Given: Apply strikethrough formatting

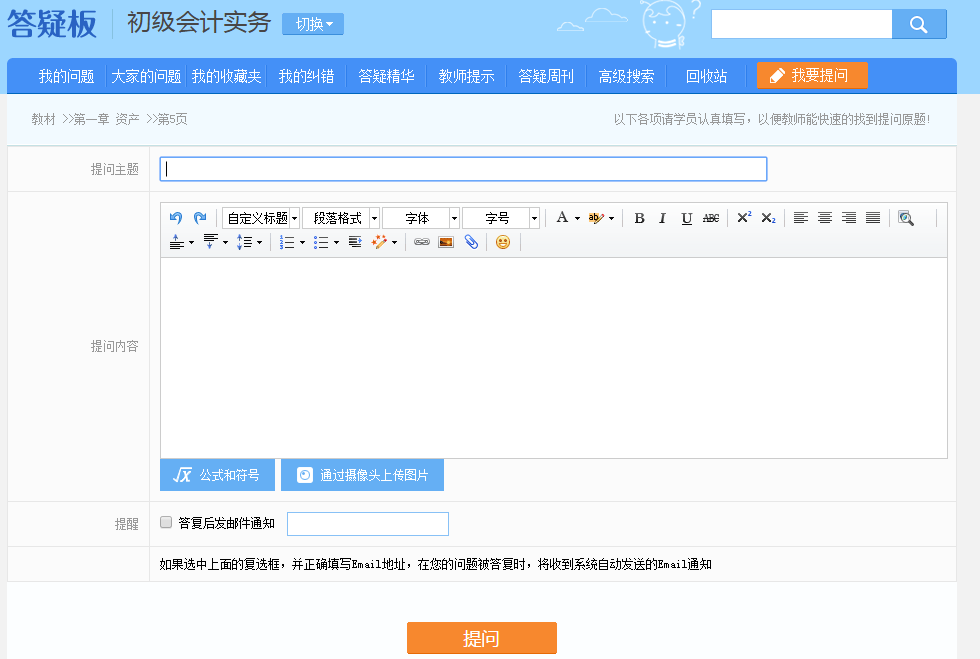Looking at the screenshot, I should coord(711,218).
